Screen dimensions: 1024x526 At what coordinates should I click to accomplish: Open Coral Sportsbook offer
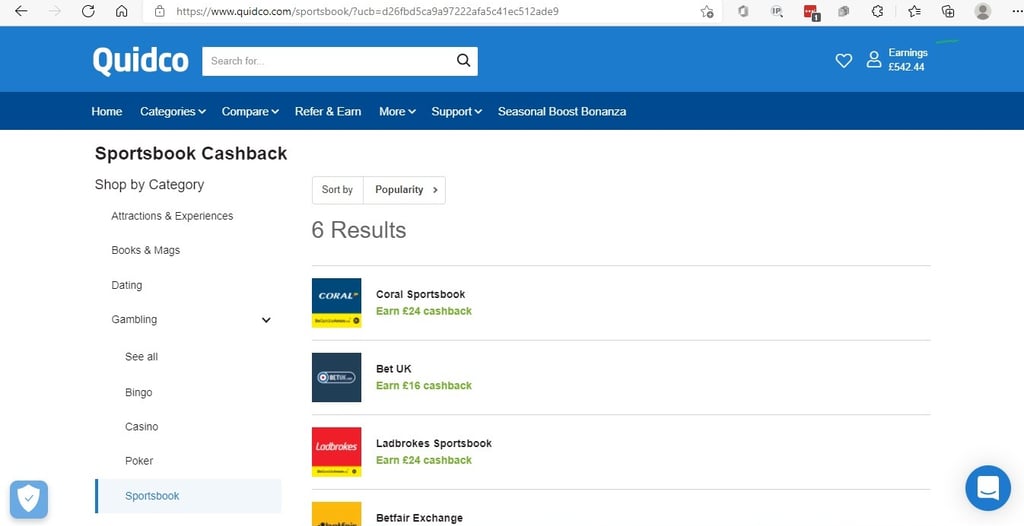click(x=421, y=295)
